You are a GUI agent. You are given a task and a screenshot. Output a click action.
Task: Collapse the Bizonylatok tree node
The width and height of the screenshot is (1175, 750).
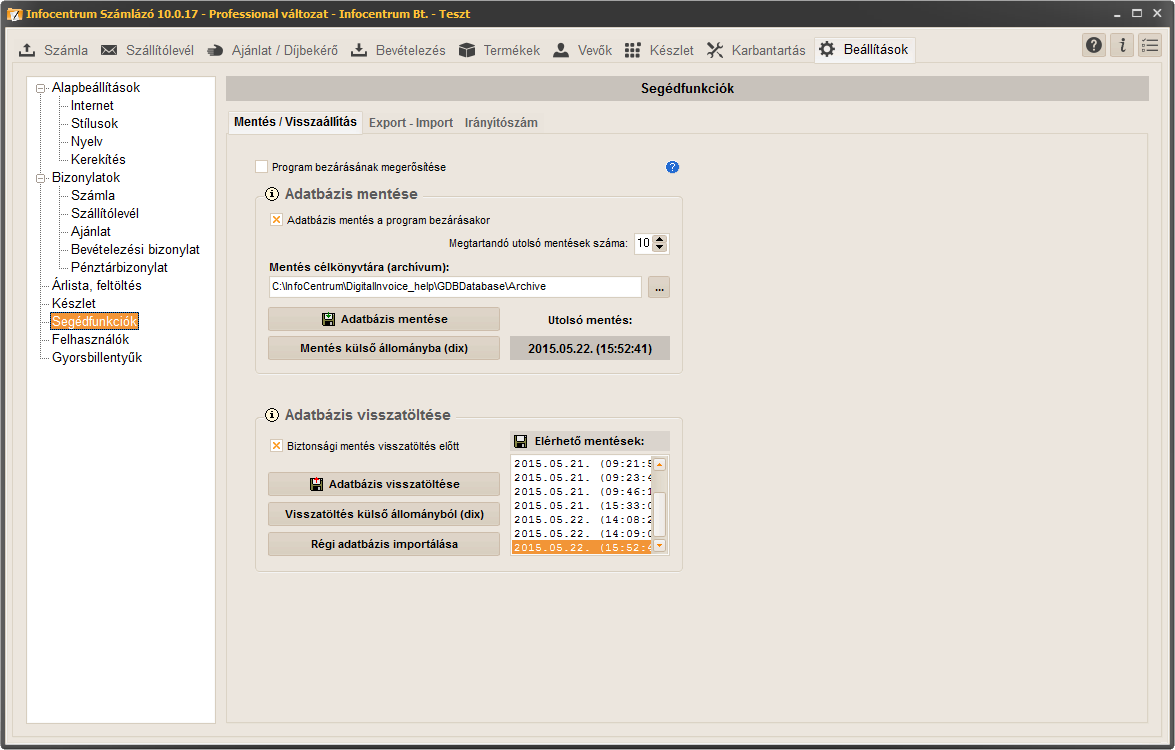(41, 178)
